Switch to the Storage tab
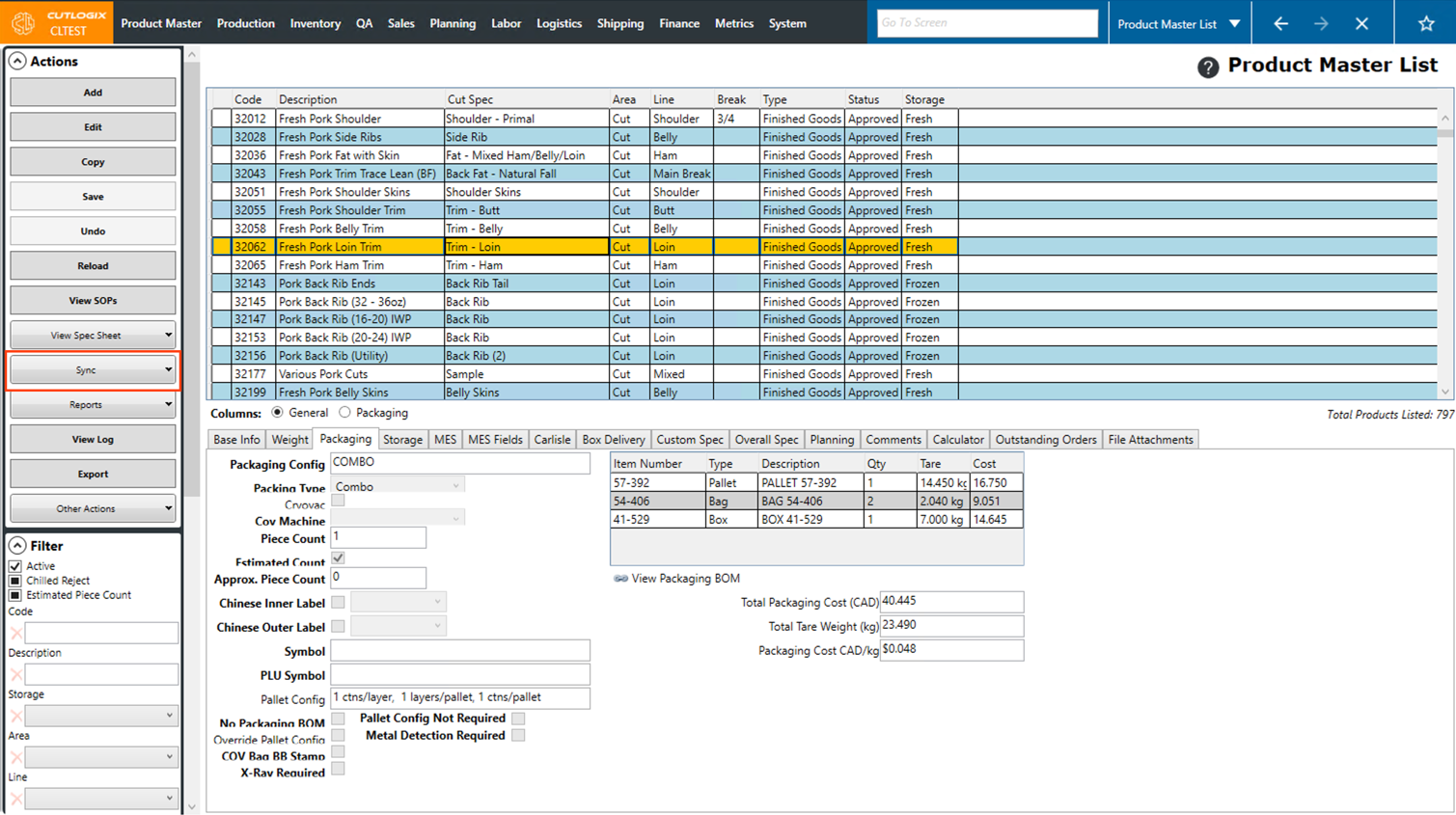 [x=402, y=440]
